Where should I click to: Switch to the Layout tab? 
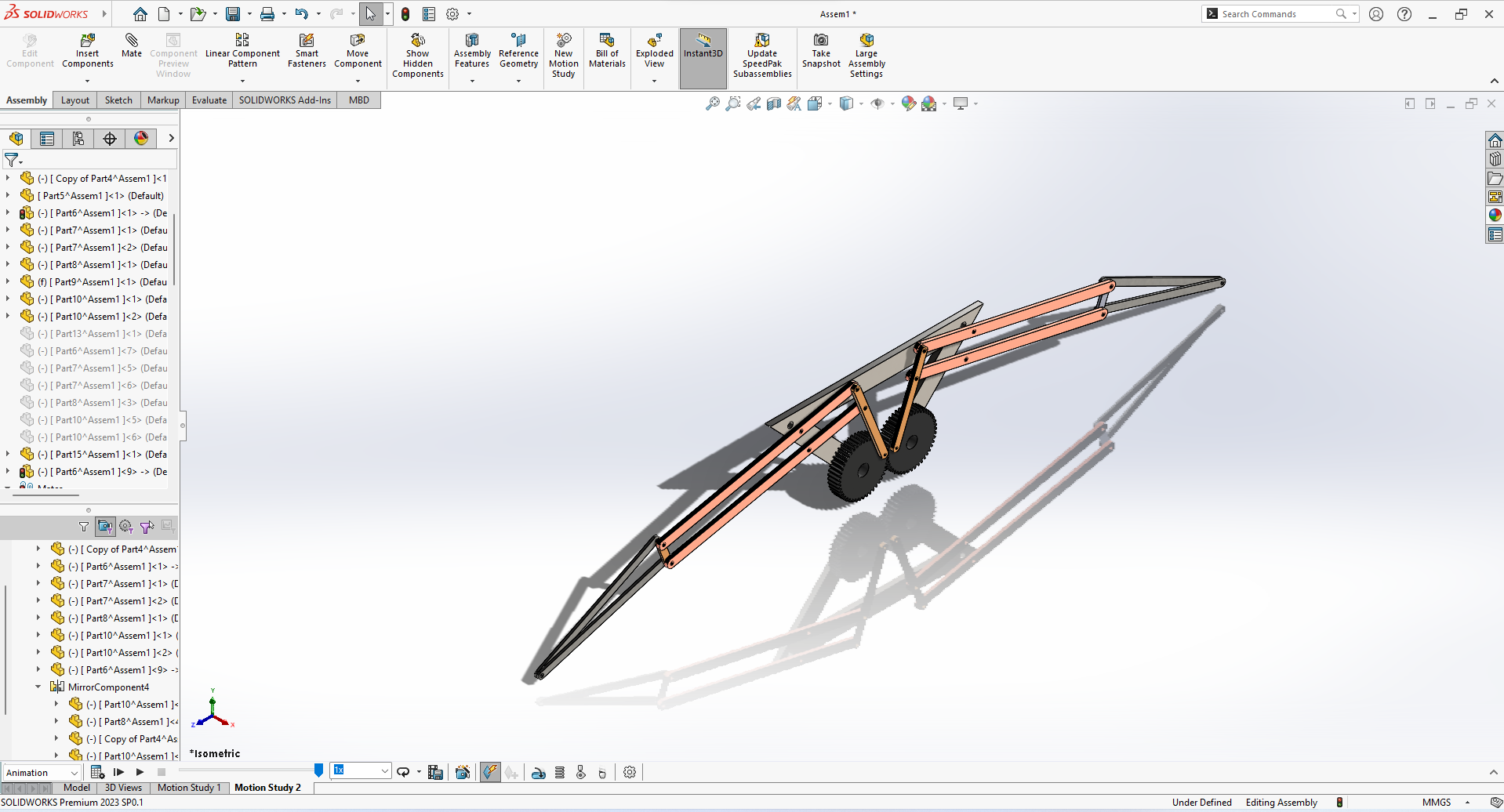tap(75, 100)
